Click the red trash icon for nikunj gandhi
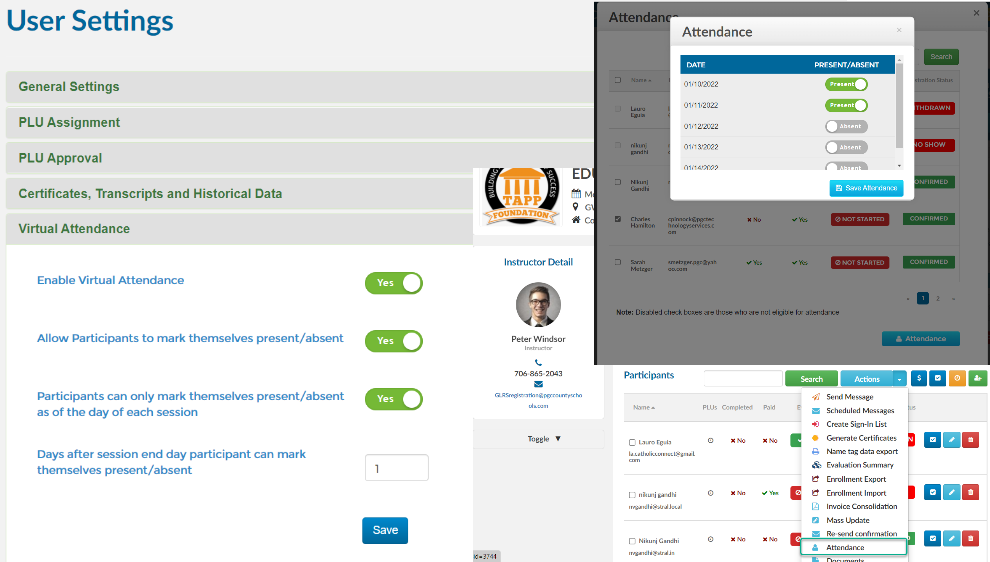The width and height of the screenshot is (990, 562). point(970,492)
